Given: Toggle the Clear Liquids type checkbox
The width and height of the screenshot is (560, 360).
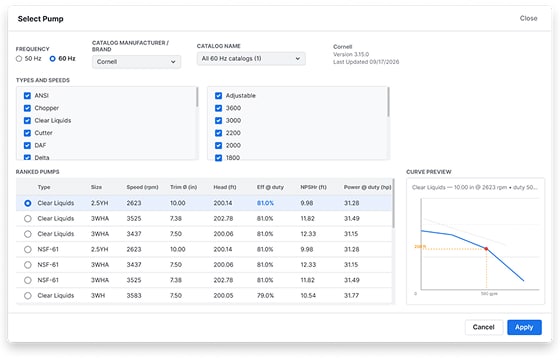Looking at the screenshot, I should 27,120.
